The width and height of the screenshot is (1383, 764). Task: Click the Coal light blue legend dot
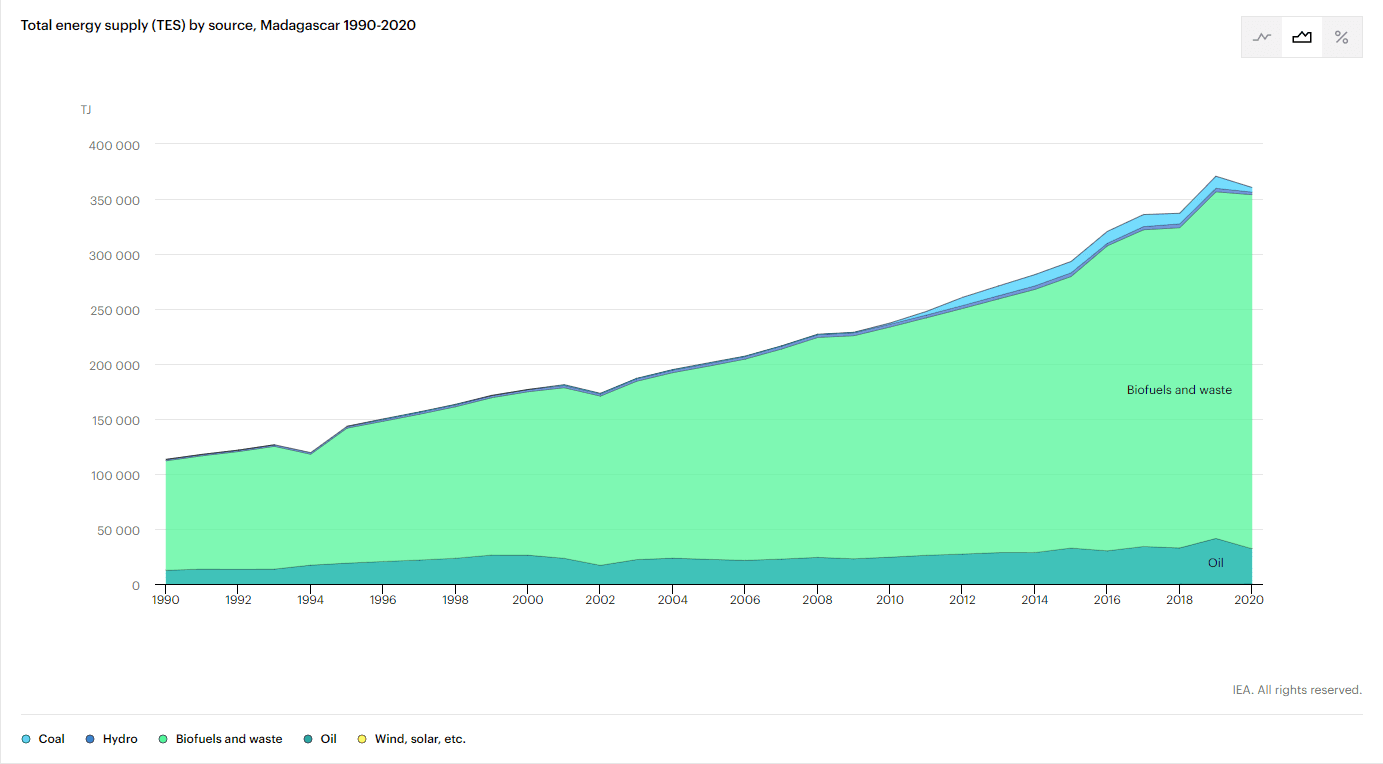click(26, 739)
